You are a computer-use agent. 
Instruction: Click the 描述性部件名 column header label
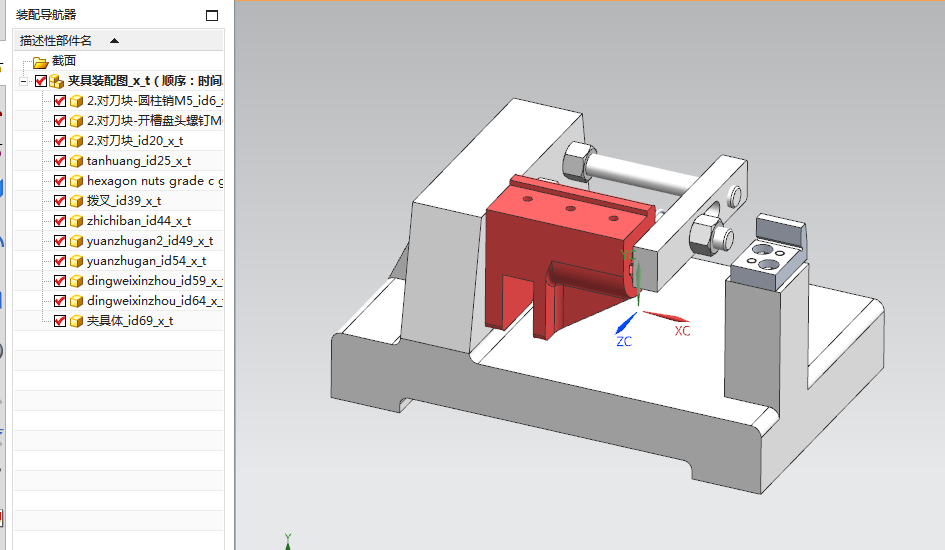(56, 41)
